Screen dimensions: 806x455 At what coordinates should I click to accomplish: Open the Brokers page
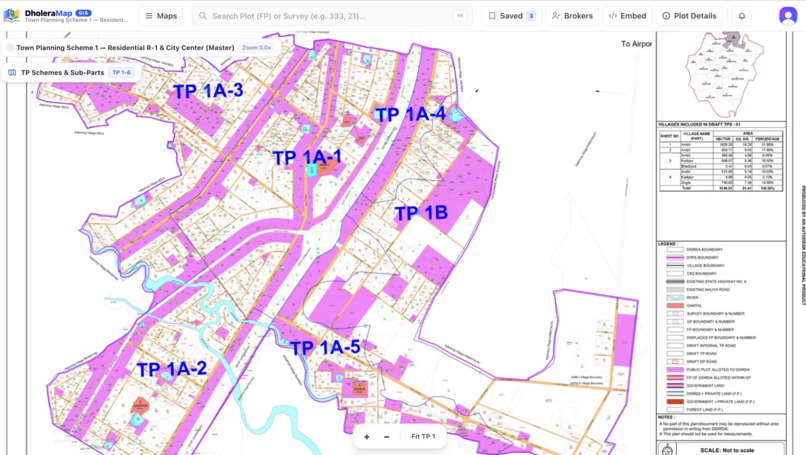point(572,16)
